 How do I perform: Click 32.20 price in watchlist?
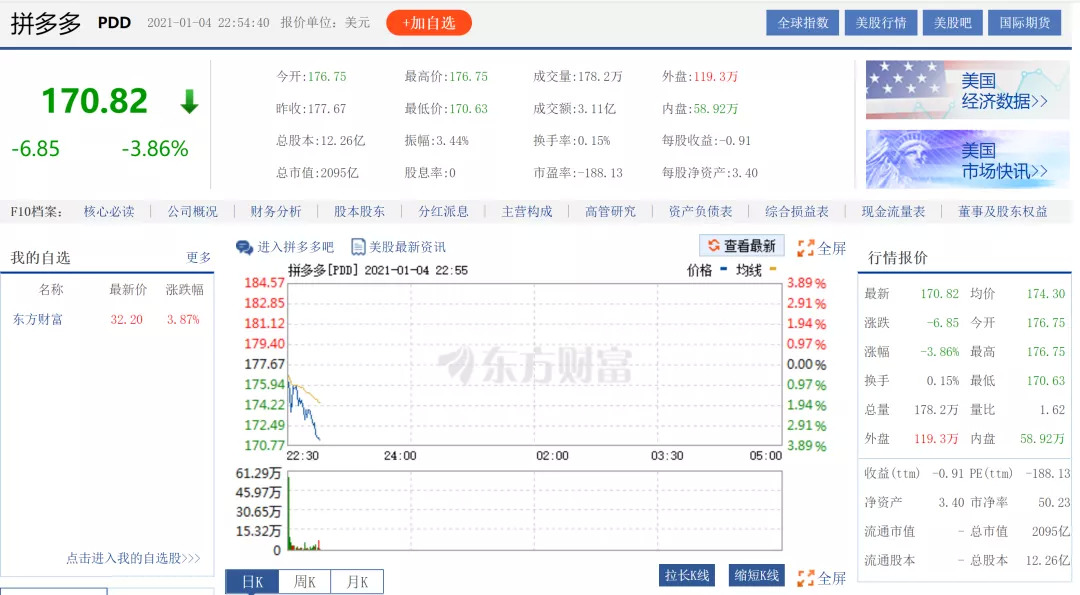click(127, 320)
